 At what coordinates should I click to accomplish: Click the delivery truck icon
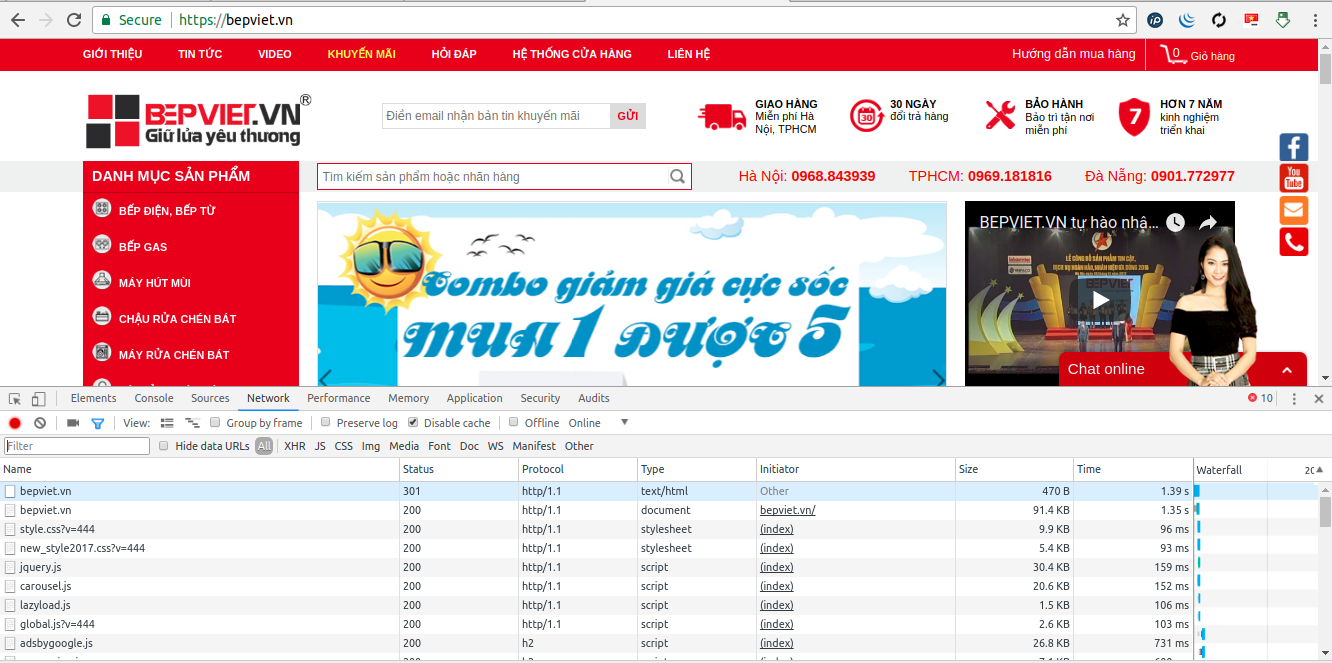click(722, 117)
